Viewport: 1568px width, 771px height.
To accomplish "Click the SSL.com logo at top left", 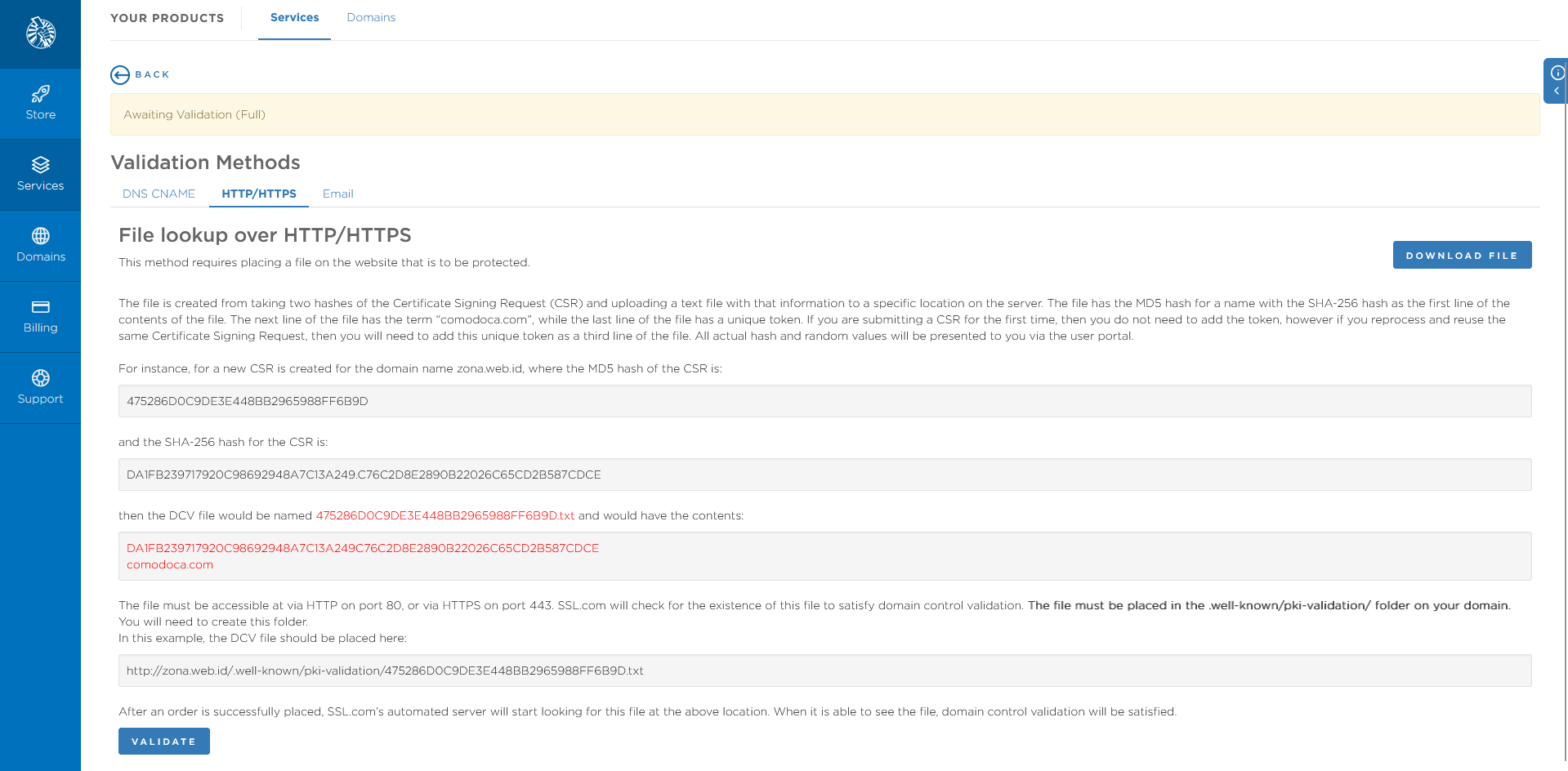I will click(x=39, y=33).
